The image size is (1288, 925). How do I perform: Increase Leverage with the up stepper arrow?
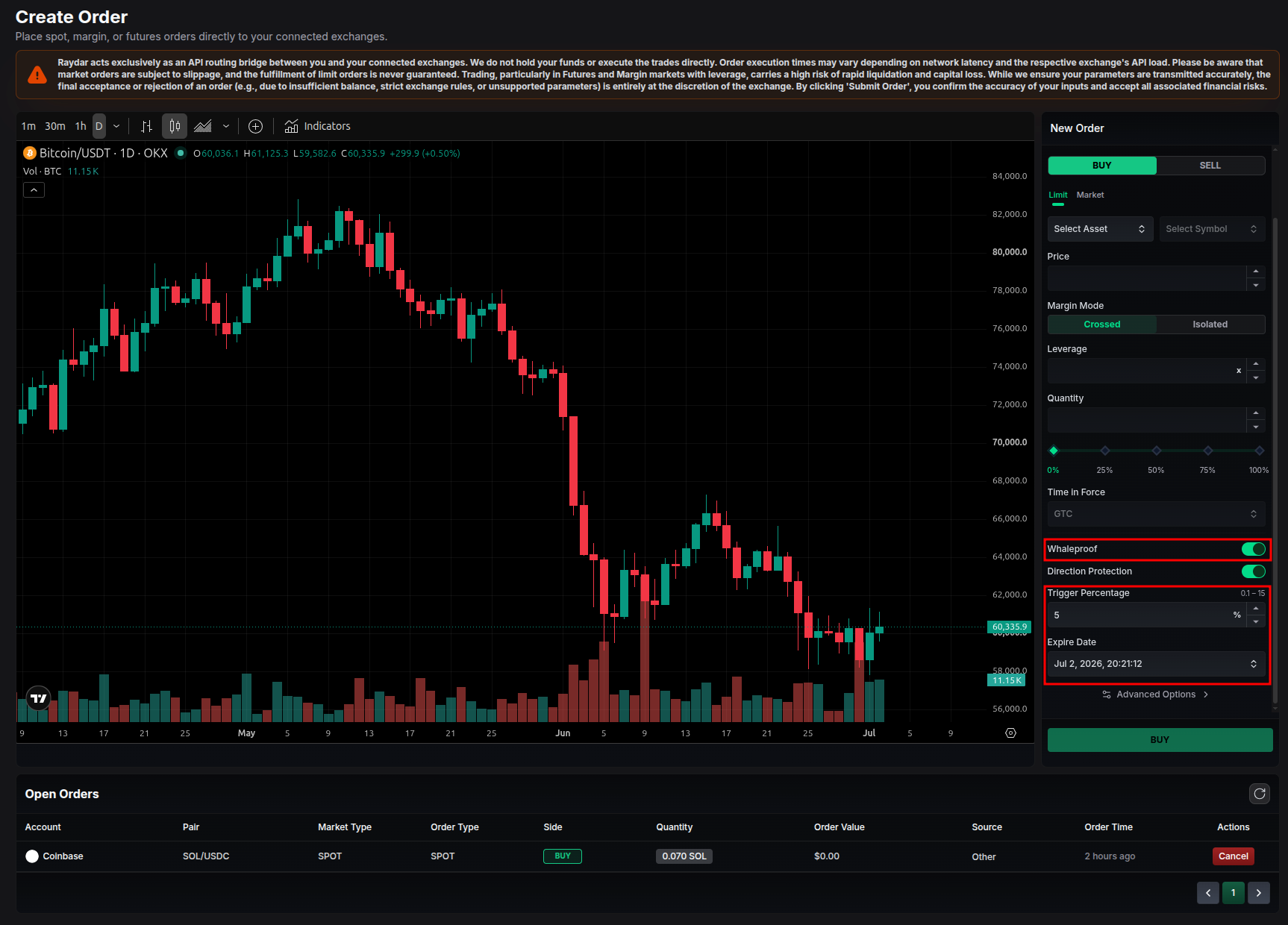click(1256, 364)
